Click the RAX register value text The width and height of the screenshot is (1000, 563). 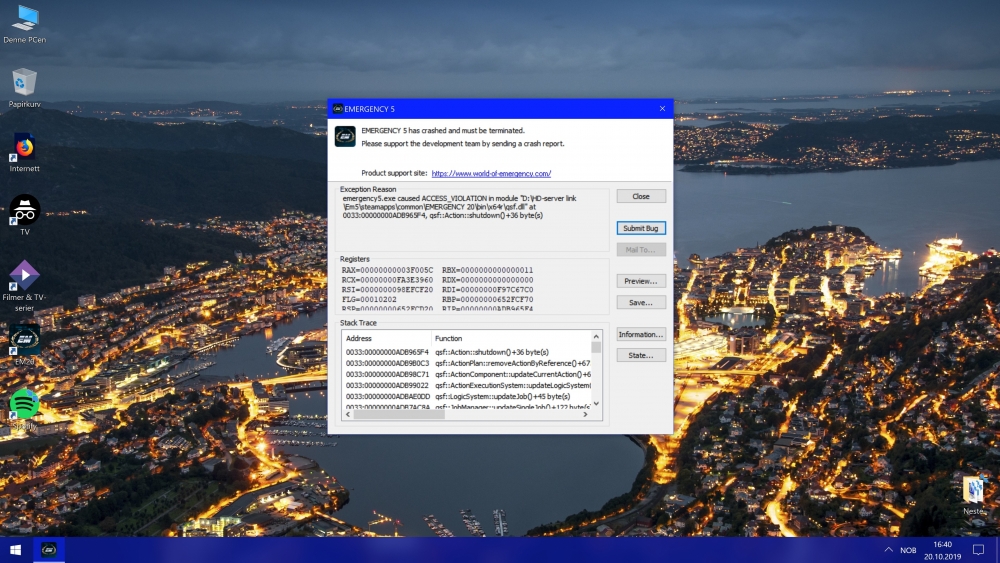pos(387,270)
